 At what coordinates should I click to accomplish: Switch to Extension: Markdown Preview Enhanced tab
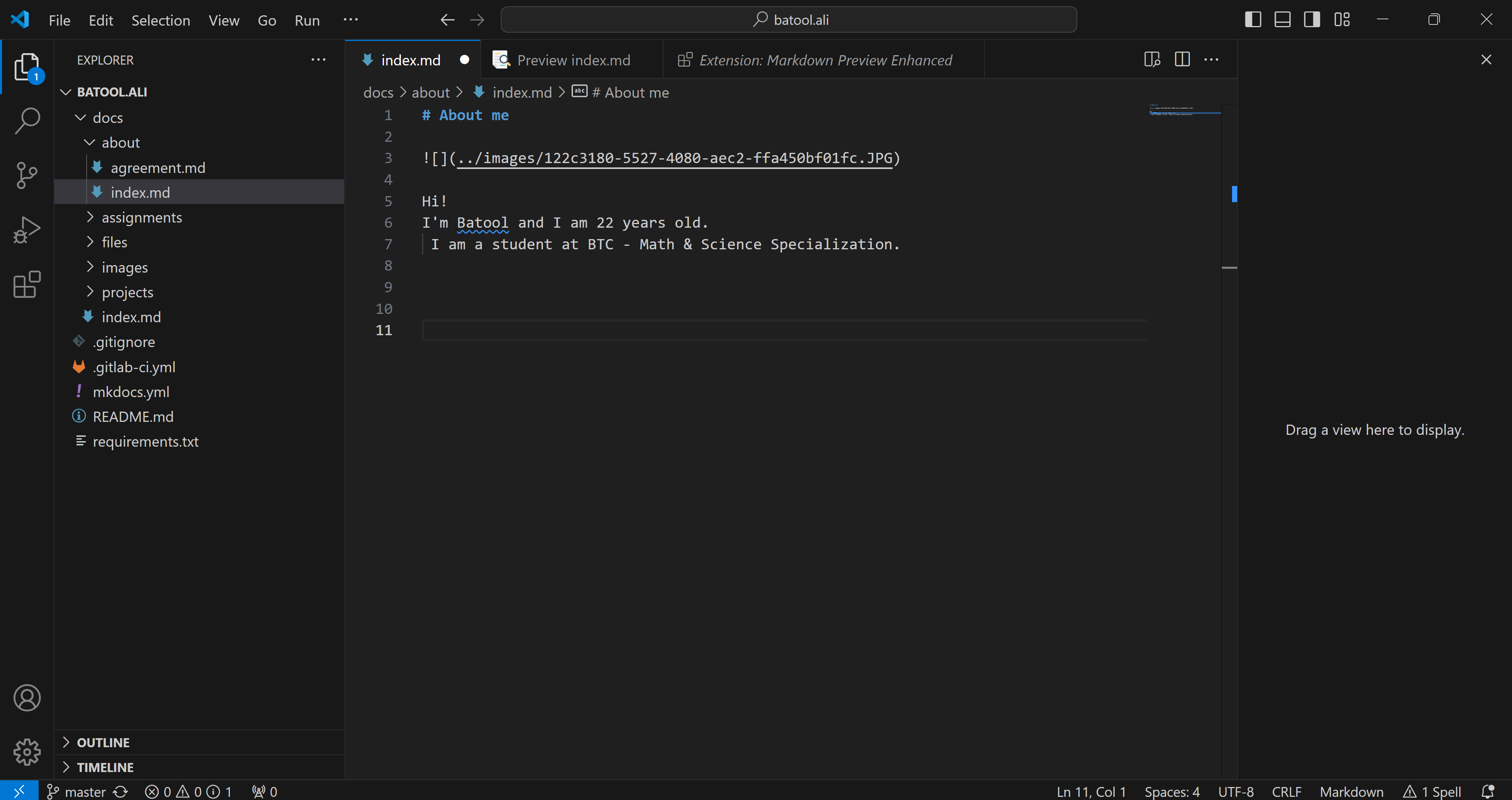tap(823, 60)
